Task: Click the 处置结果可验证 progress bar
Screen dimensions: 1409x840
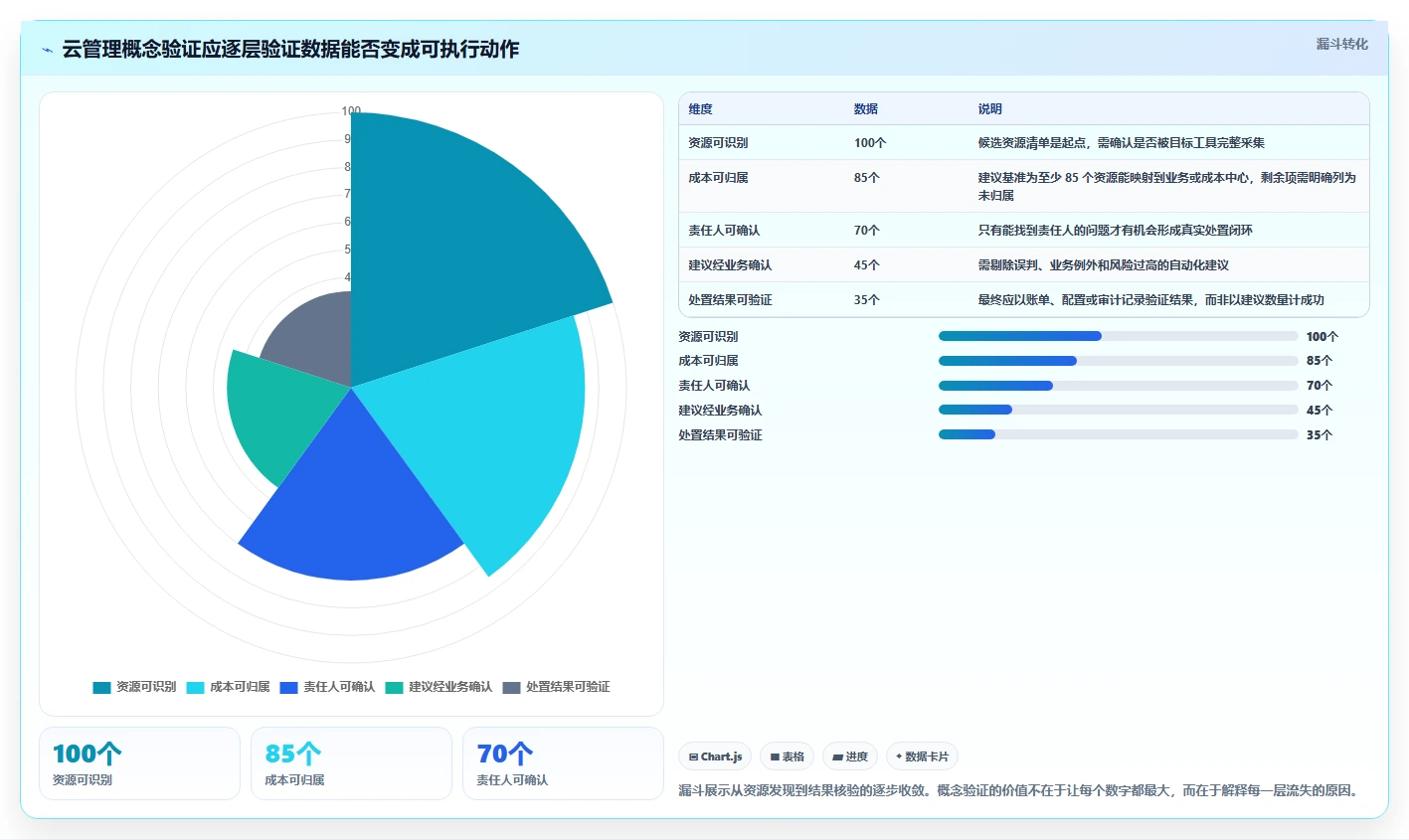Action: click(1119, 434)
